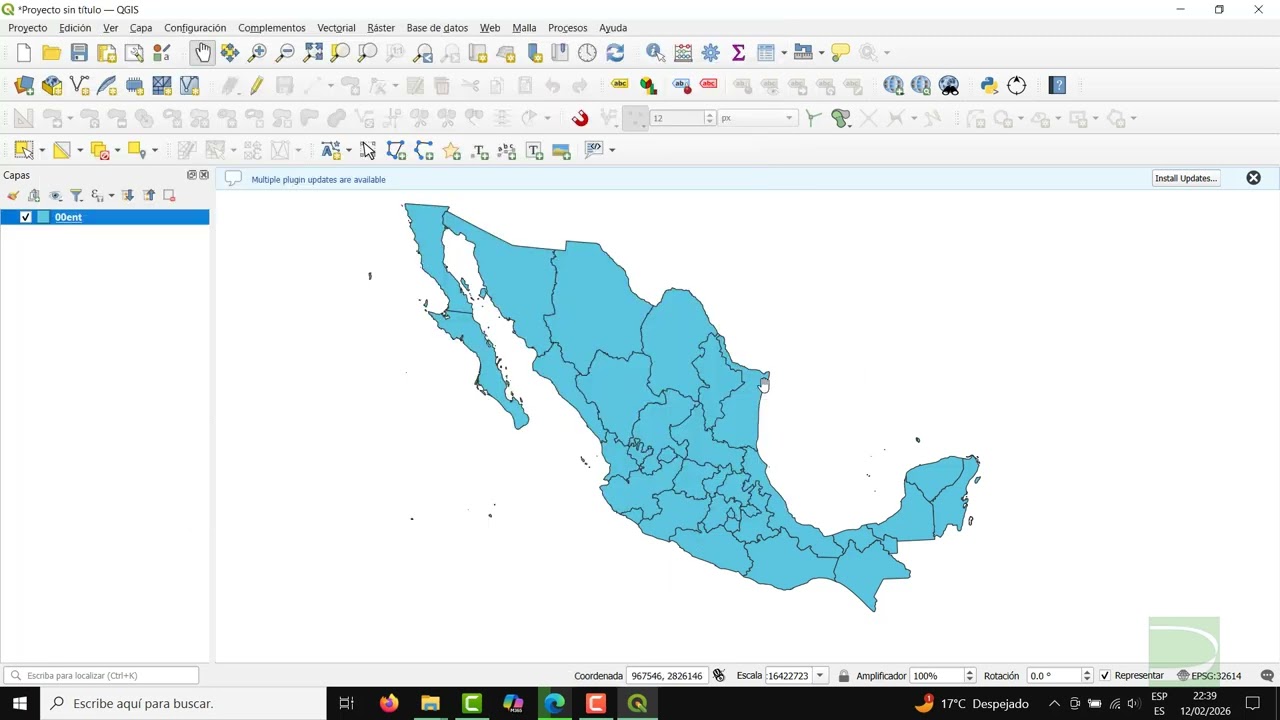The width and height of the screenshot is (1280, 720).
Task: Click the Zoom Full extent tool
Action: [313, 53]
